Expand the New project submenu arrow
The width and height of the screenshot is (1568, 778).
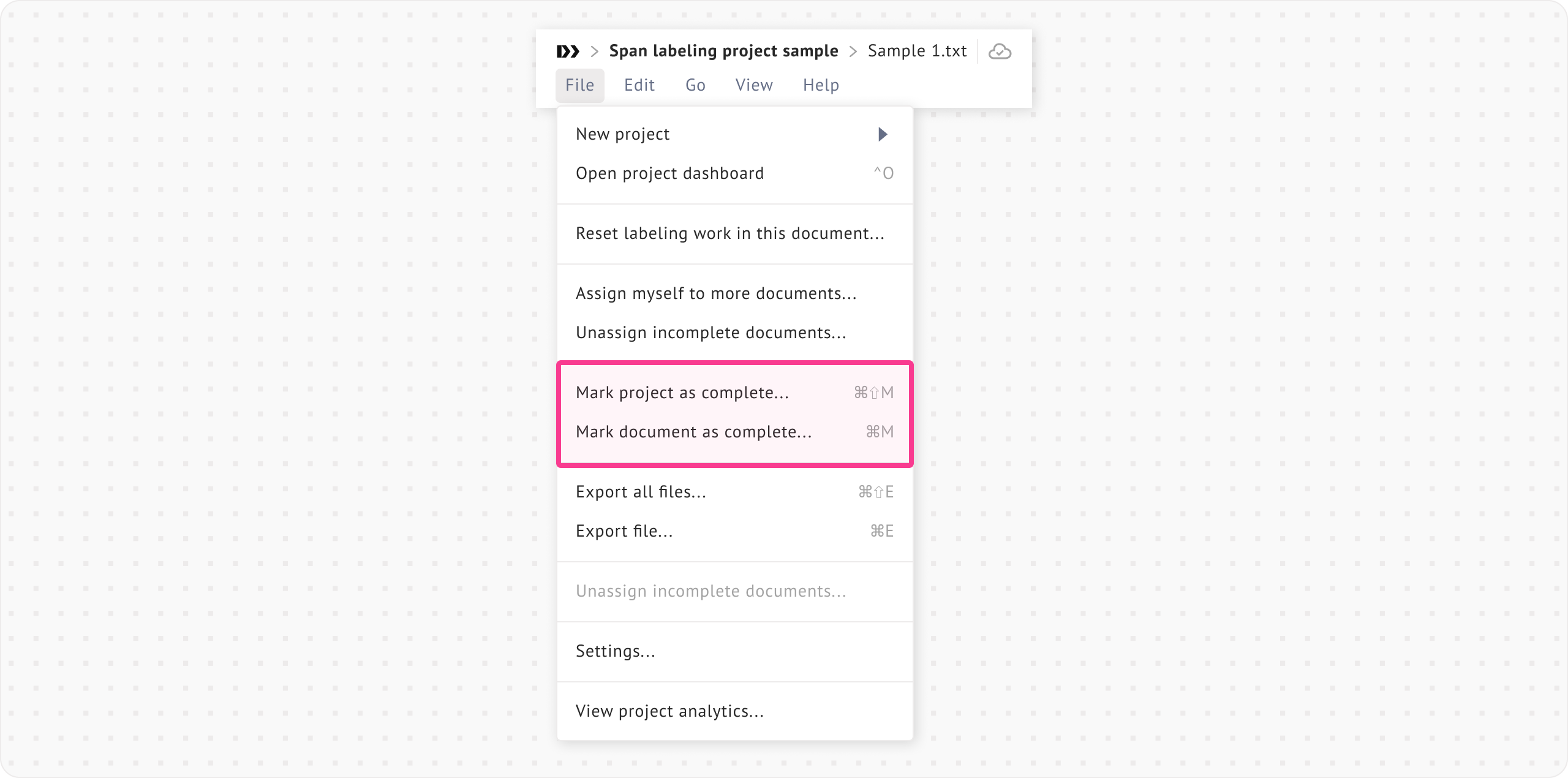(x=882, y=134)
